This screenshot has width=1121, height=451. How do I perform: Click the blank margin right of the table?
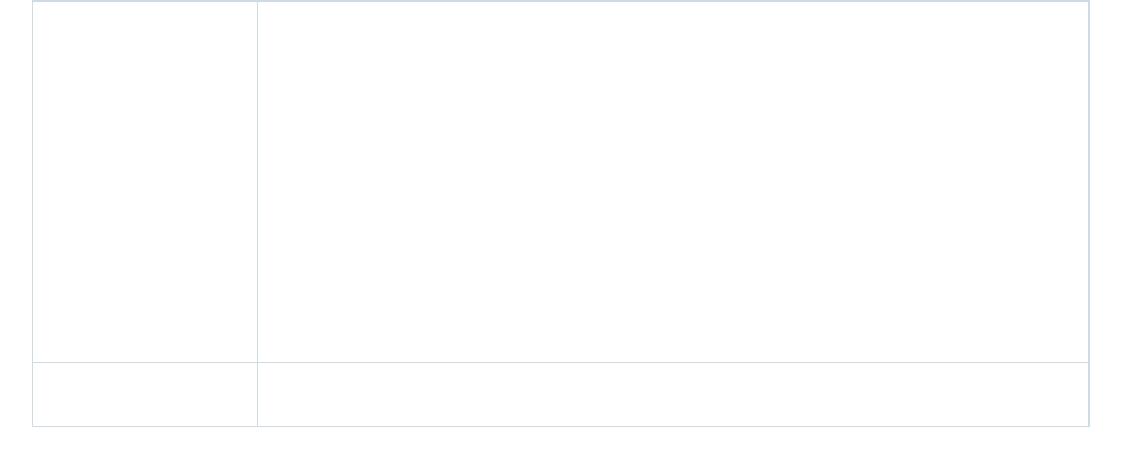(1105, 214)
